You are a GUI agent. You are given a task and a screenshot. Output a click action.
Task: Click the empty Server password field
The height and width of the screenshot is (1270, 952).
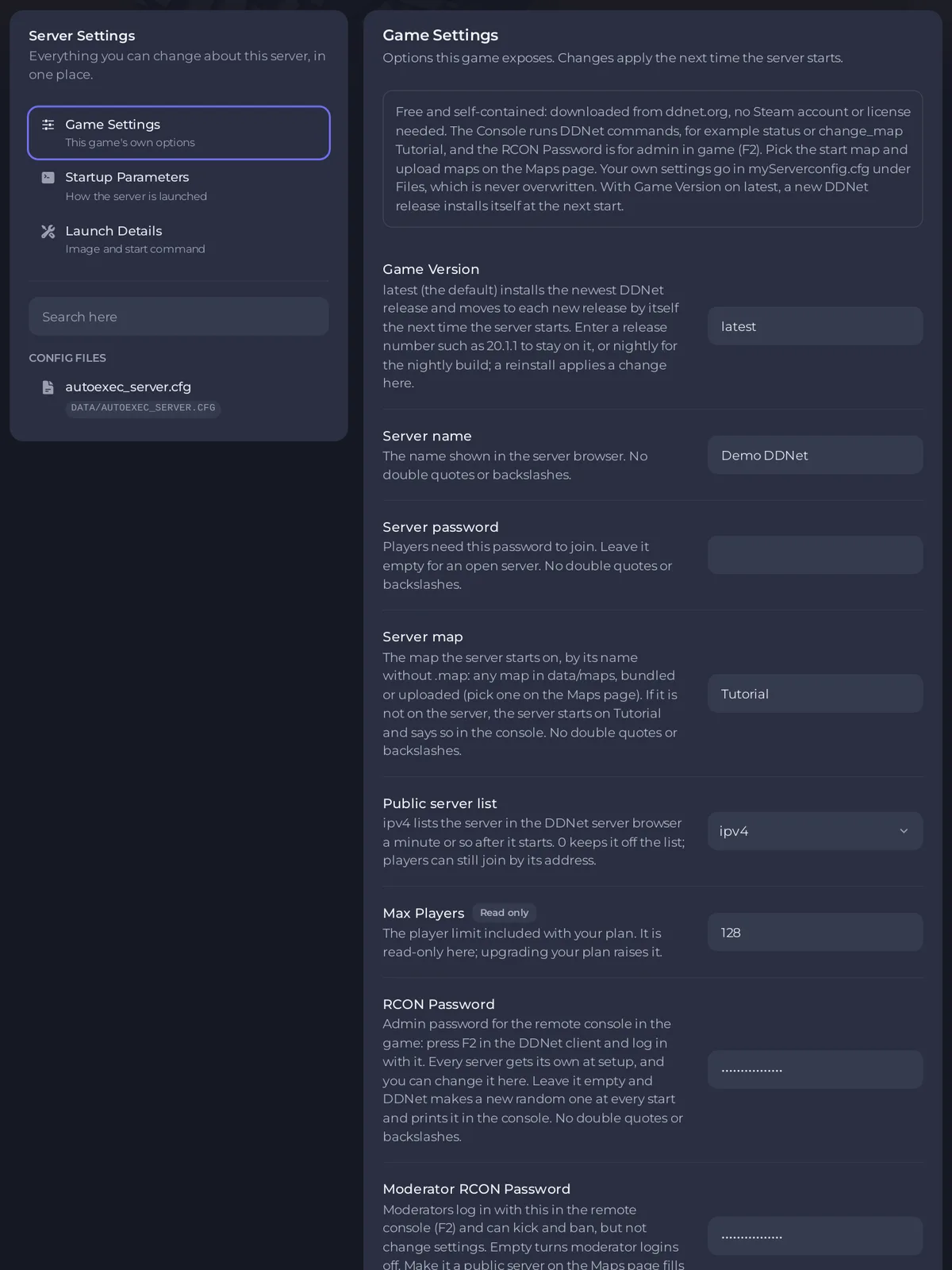click(815, 555)
